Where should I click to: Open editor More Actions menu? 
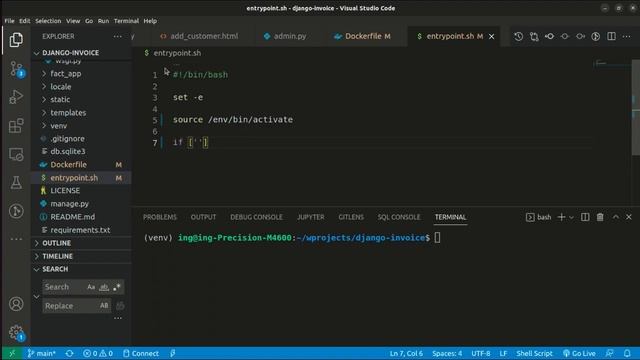(x=627, y=36)
